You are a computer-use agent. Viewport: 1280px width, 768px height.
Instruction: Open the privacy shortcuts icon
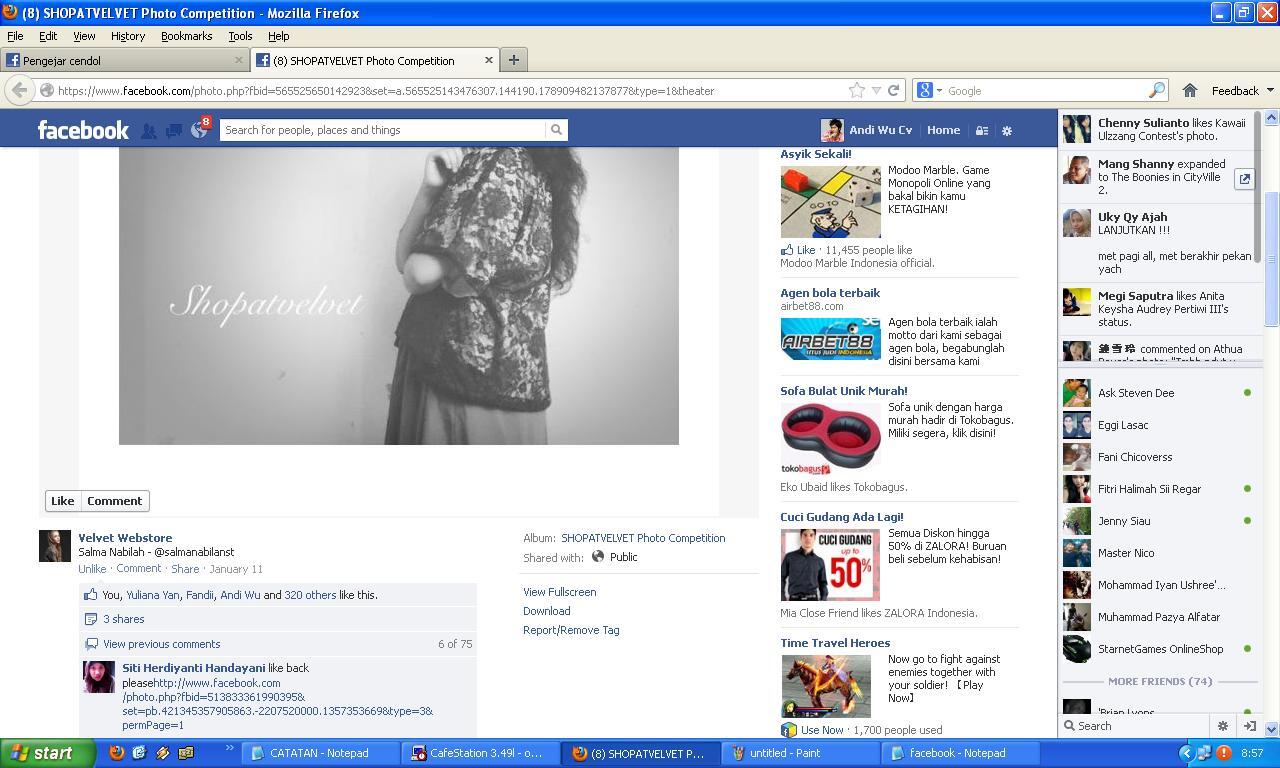pyautogui.click(x=982, y=130)
